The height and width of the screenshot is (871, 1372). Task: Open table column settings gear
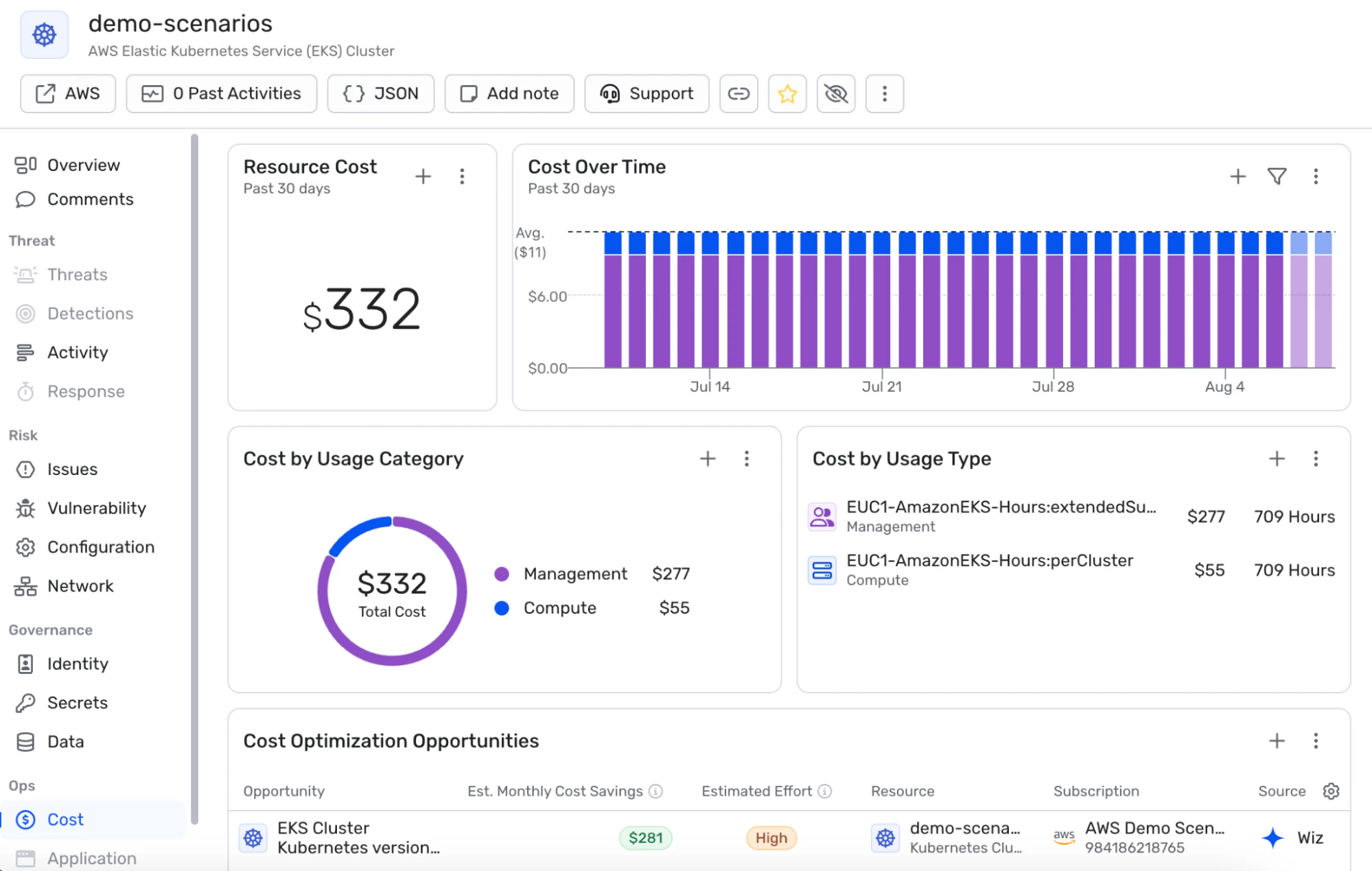[x=1331, y=791]
